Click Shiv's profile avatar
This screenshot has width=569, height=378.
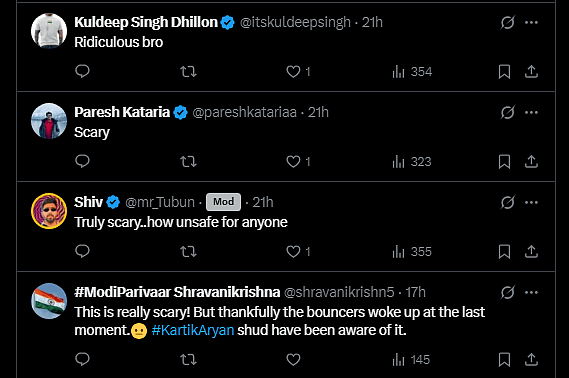49,211
